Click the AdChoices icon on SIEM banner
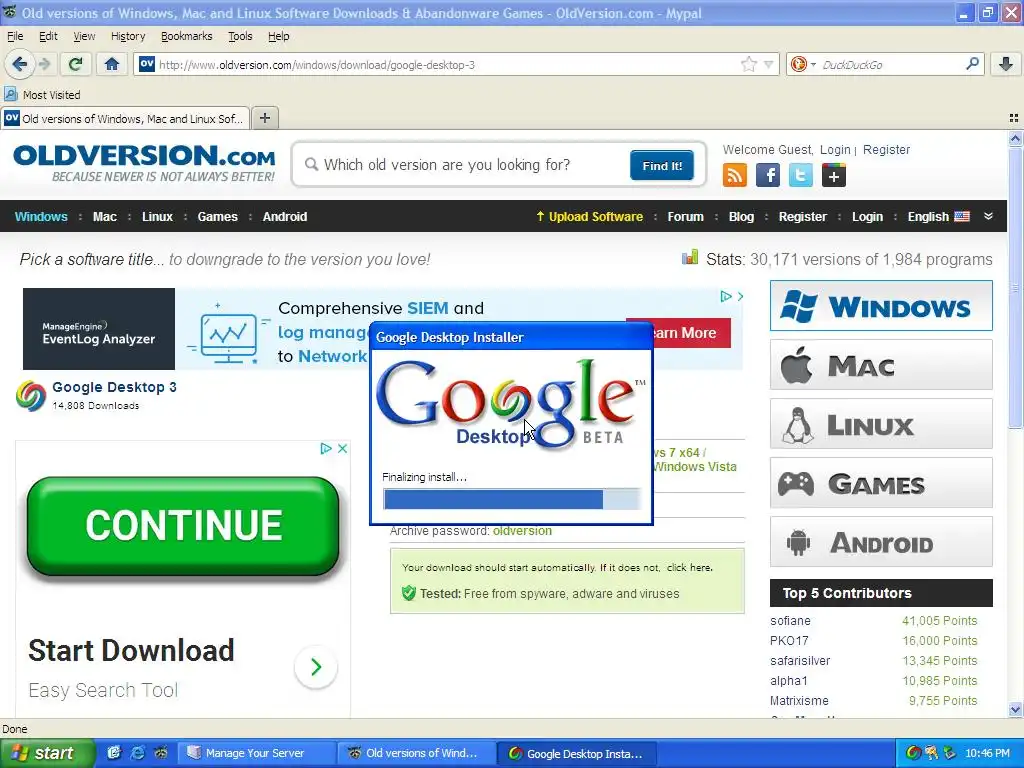 pos(726,296)
